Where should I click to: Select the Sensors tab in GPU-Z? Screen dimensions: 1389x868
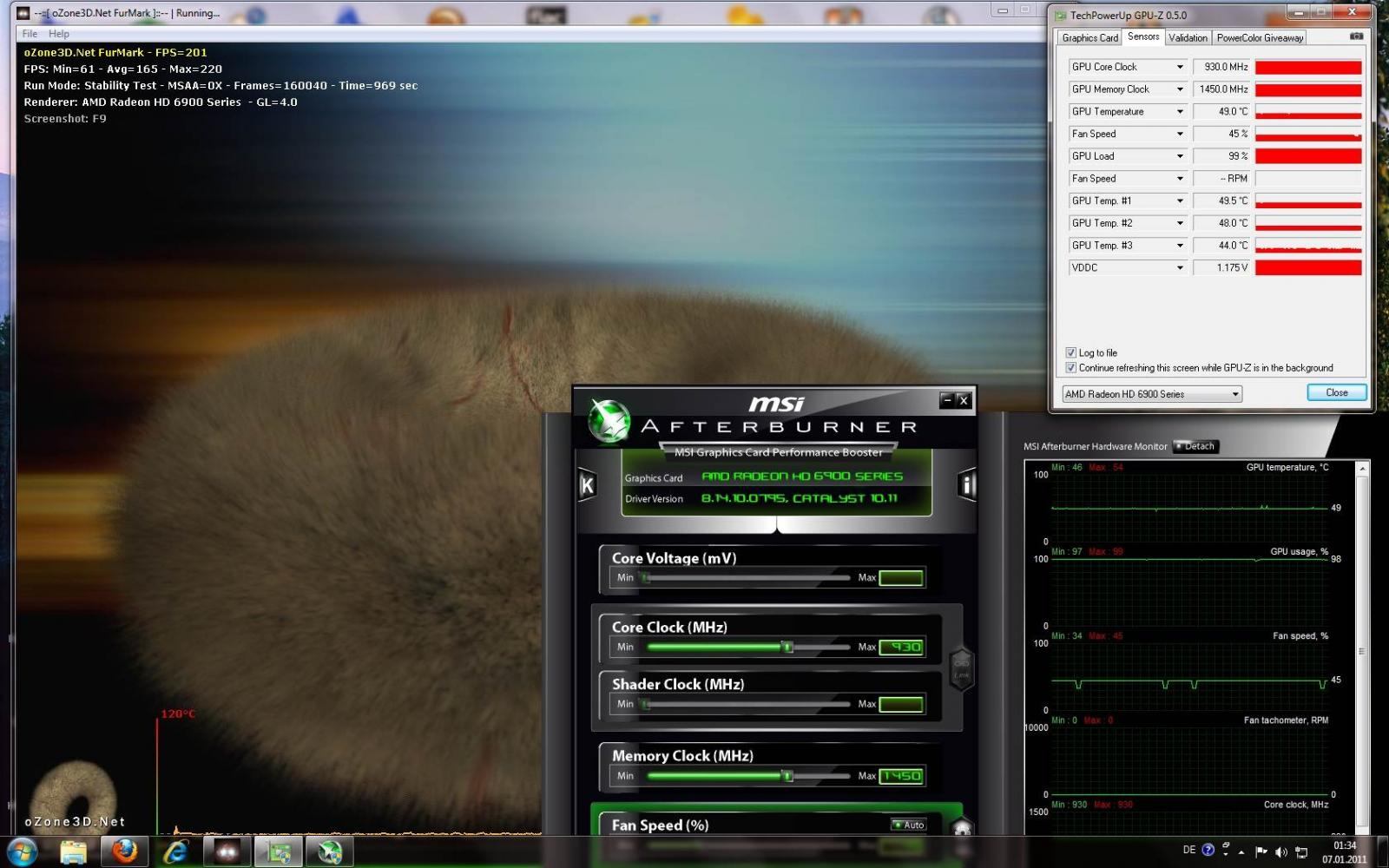[x=1142, y=36]
